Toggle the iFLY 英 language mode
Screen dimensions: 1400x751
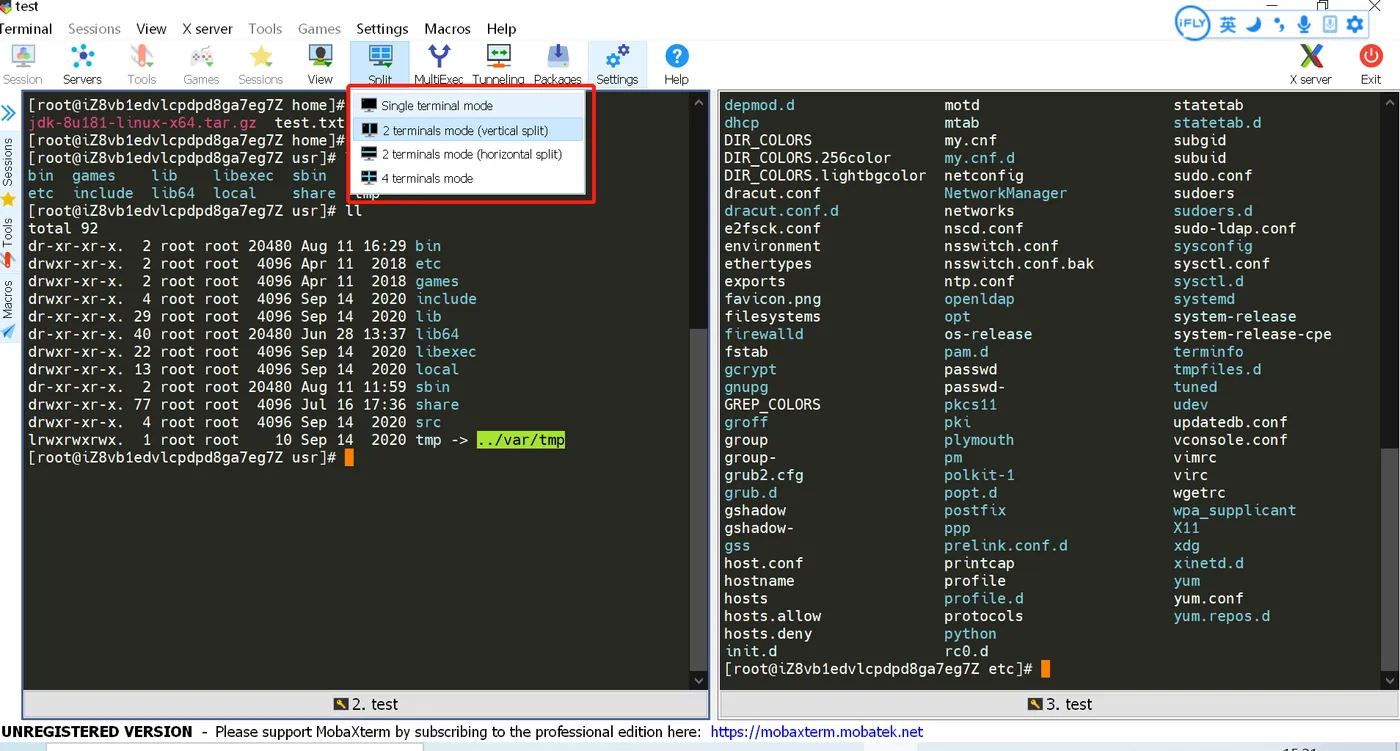(1228, 25)
